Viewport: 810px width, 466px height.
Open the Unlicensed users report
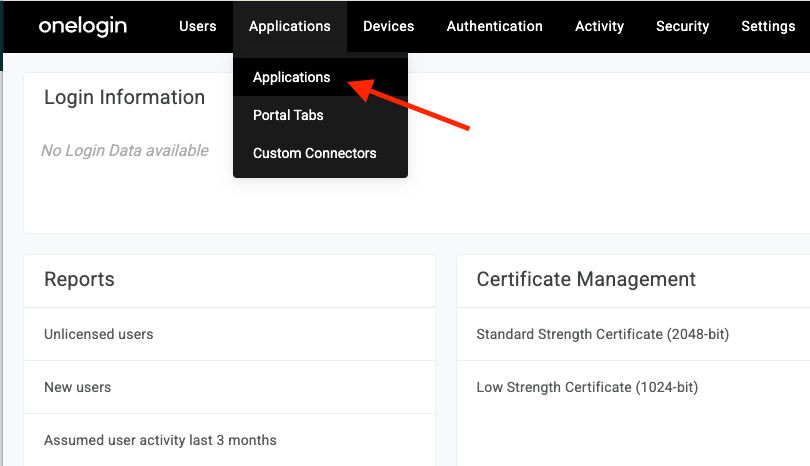coord(229,334)
